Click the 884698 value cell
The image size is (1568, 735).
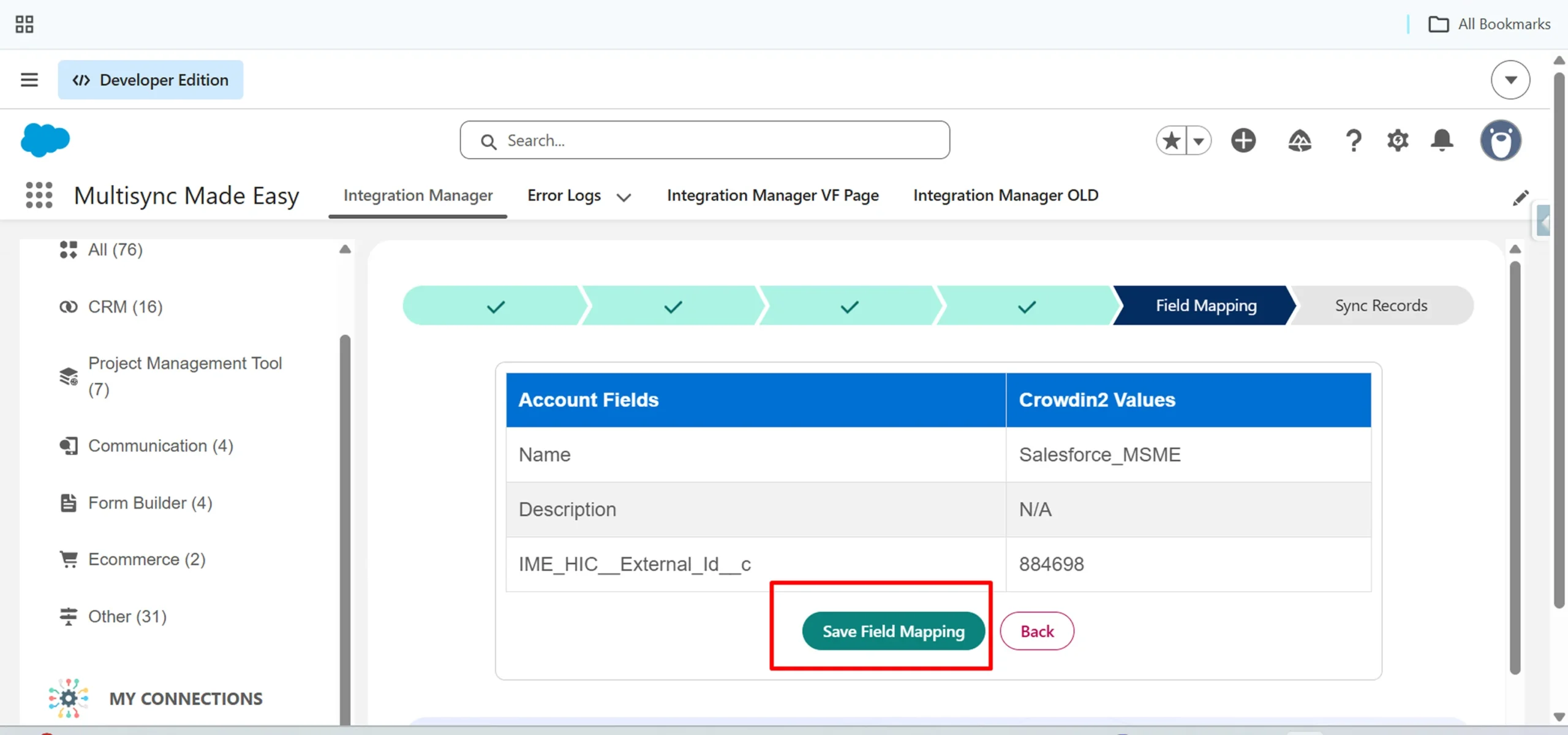pos(1189,564)
